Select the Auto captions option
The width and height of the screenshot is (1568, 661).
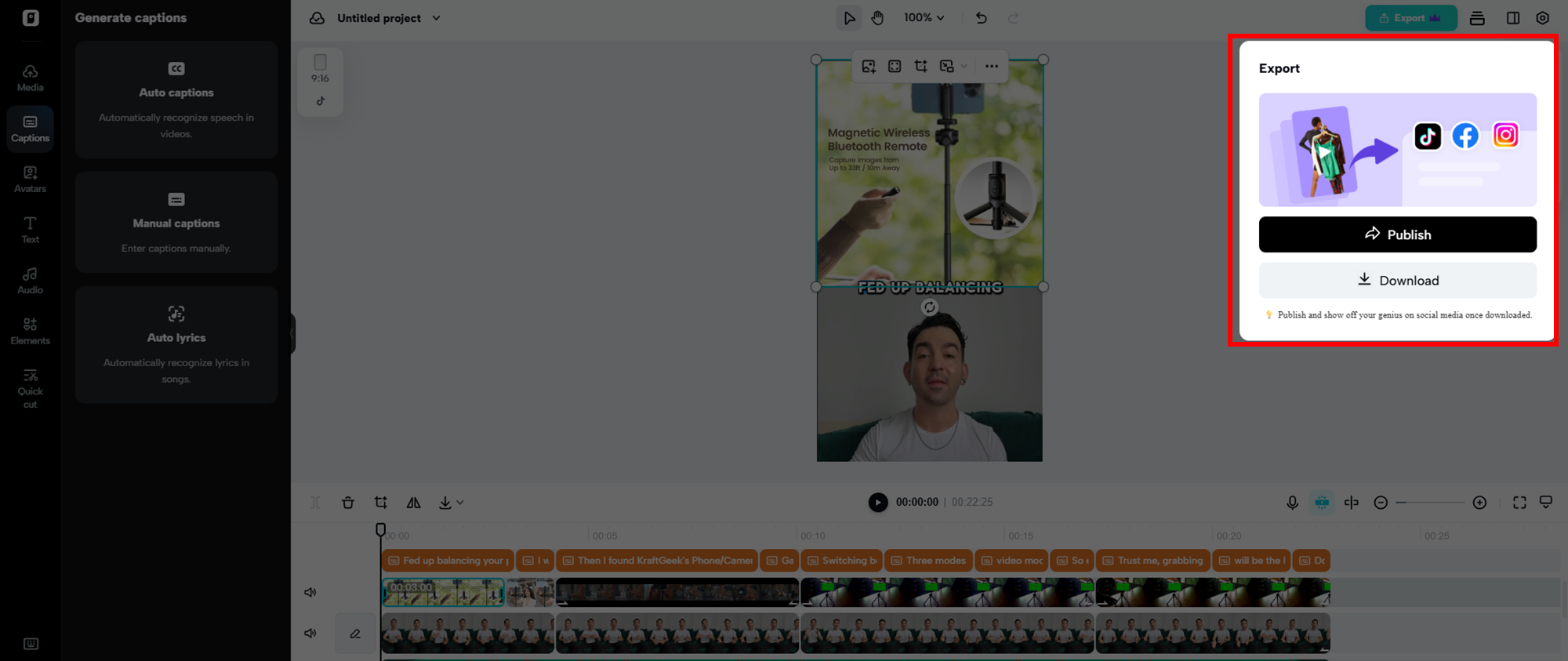pos(176,100)
